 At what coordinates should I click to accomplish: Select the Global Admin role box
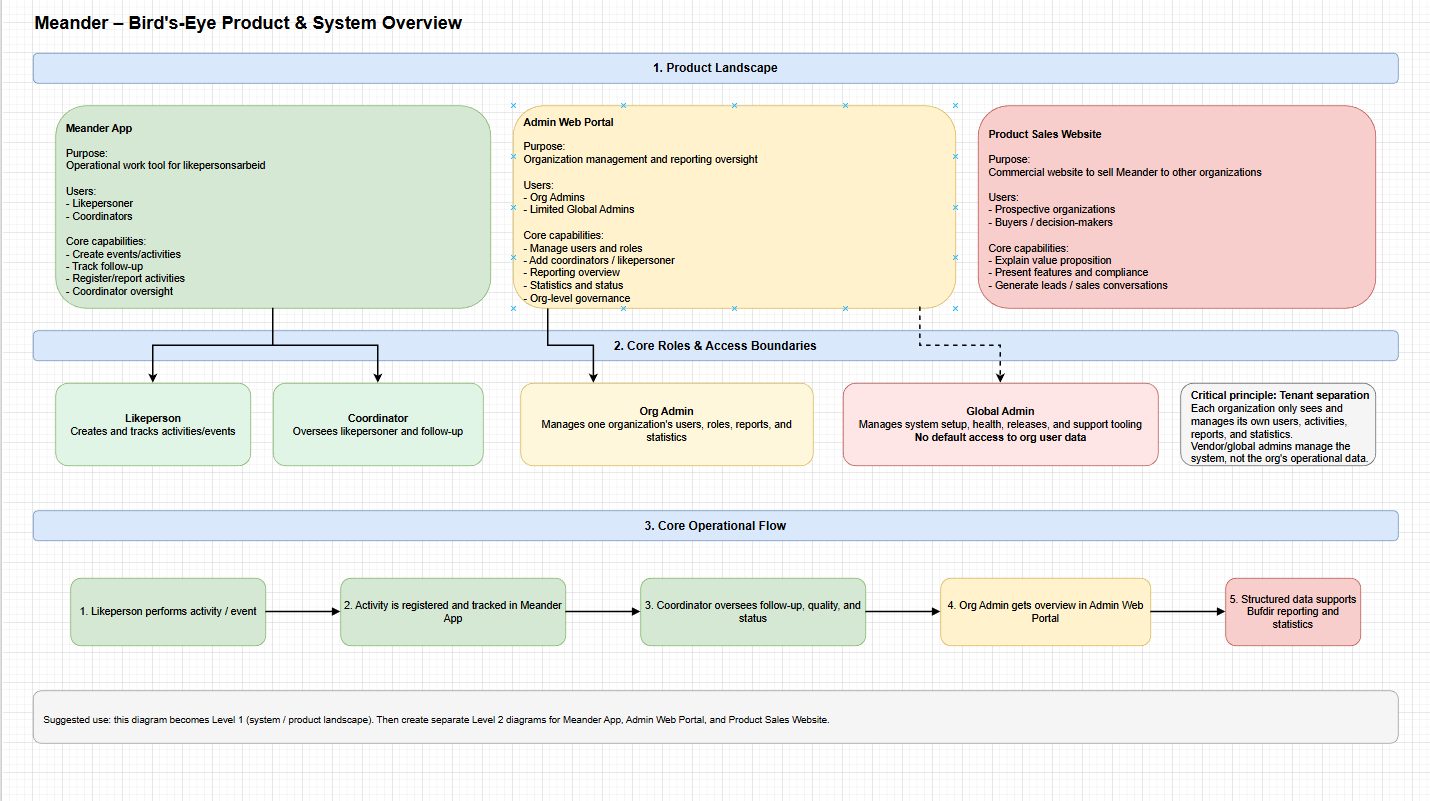tap(1000, 424)
